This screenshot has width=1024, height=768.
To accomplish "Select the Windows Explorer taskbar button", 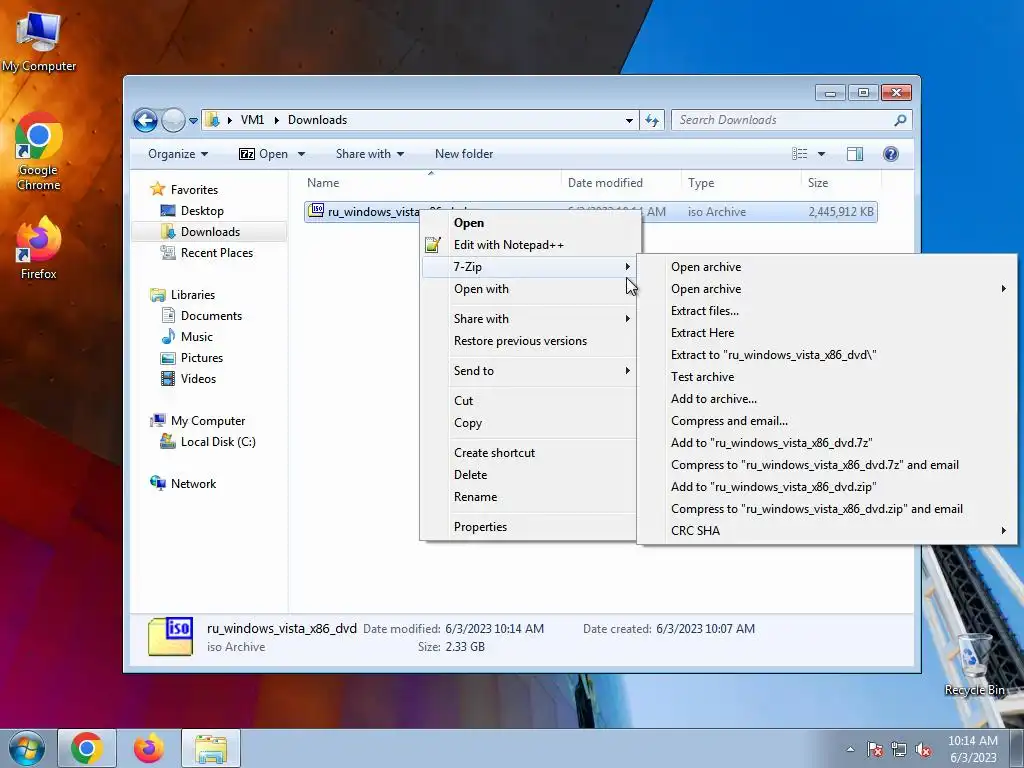I will point(211,748).
